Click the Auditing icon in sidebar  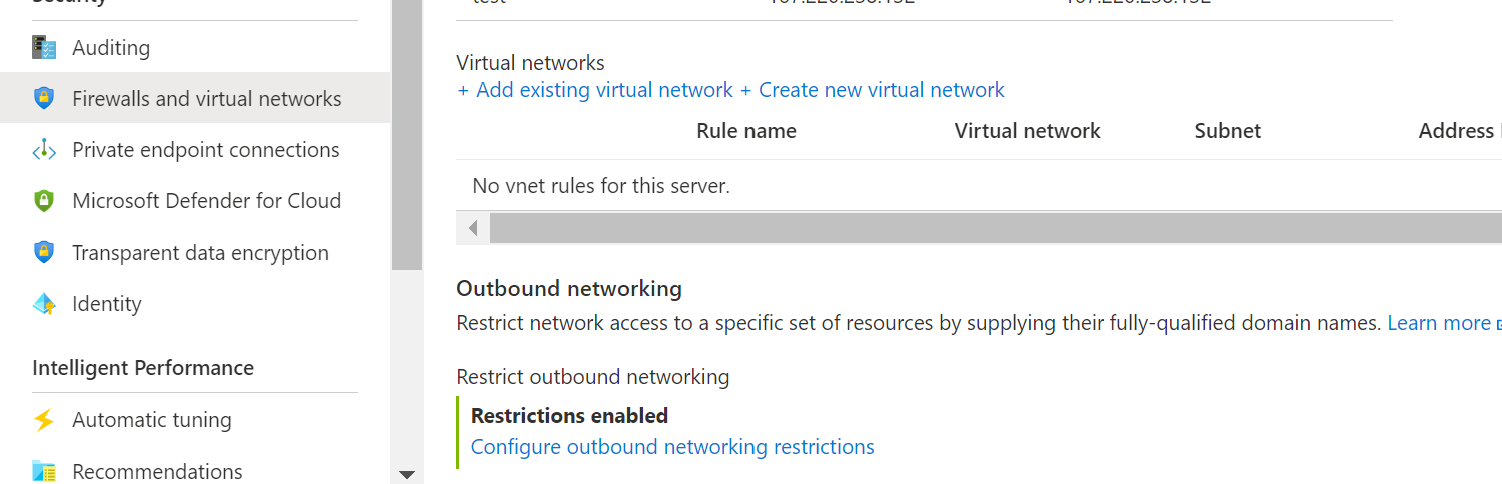click(x=44, y=47)
